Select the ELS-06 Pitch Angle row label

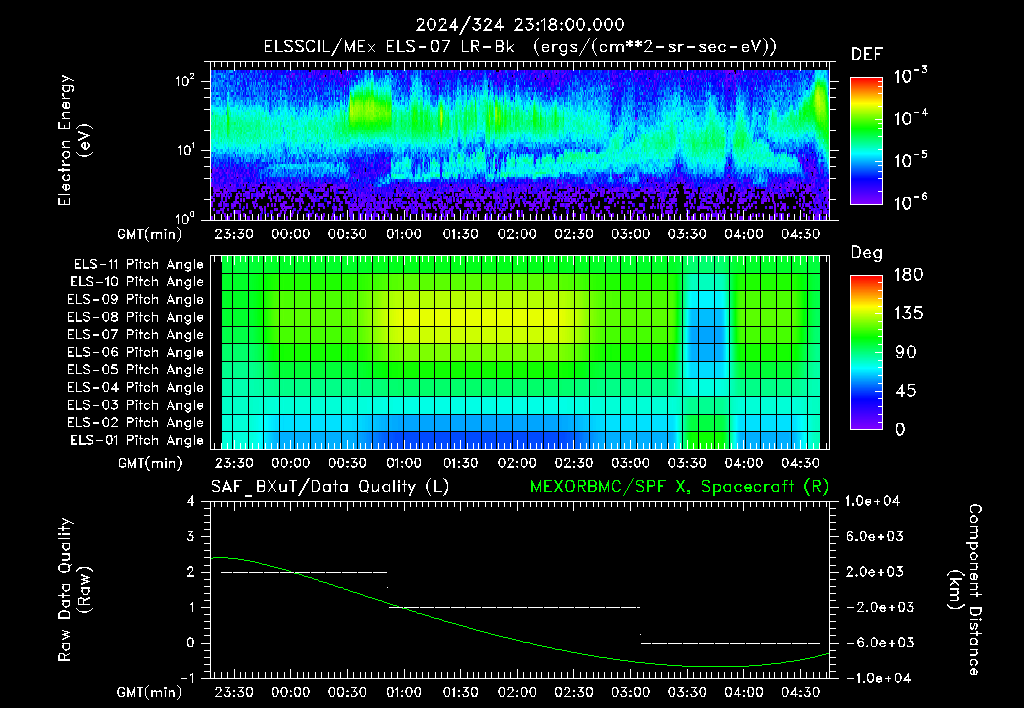135,353
